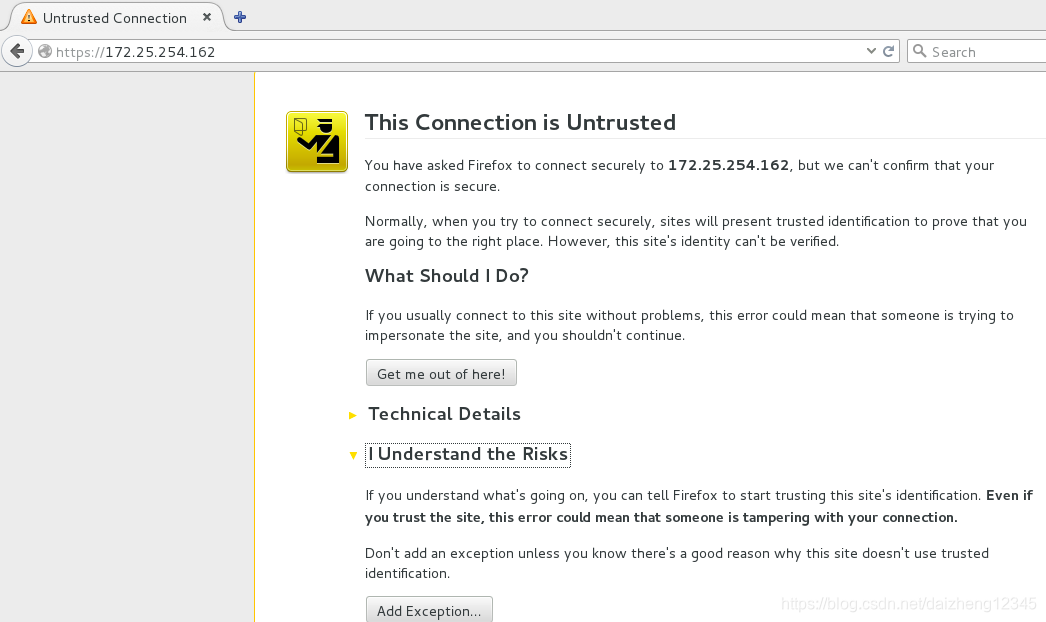The image size is (1046, 622).
Task: Click the globe site identity icon
Action: click(x=45, y=51)
